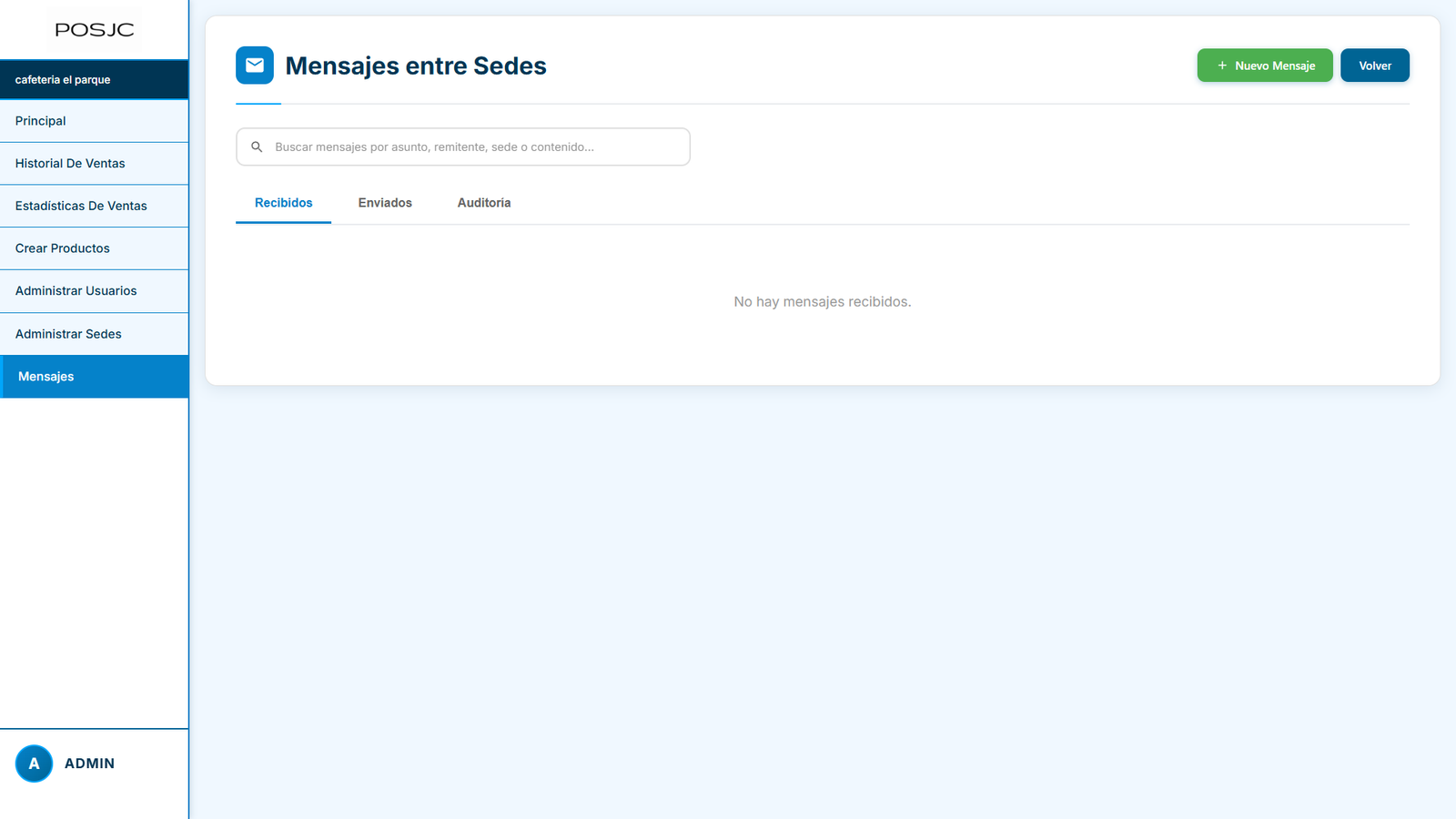Open the Crear Productos page
This screenshot has width=1456, height=819.
coord(63,248)
